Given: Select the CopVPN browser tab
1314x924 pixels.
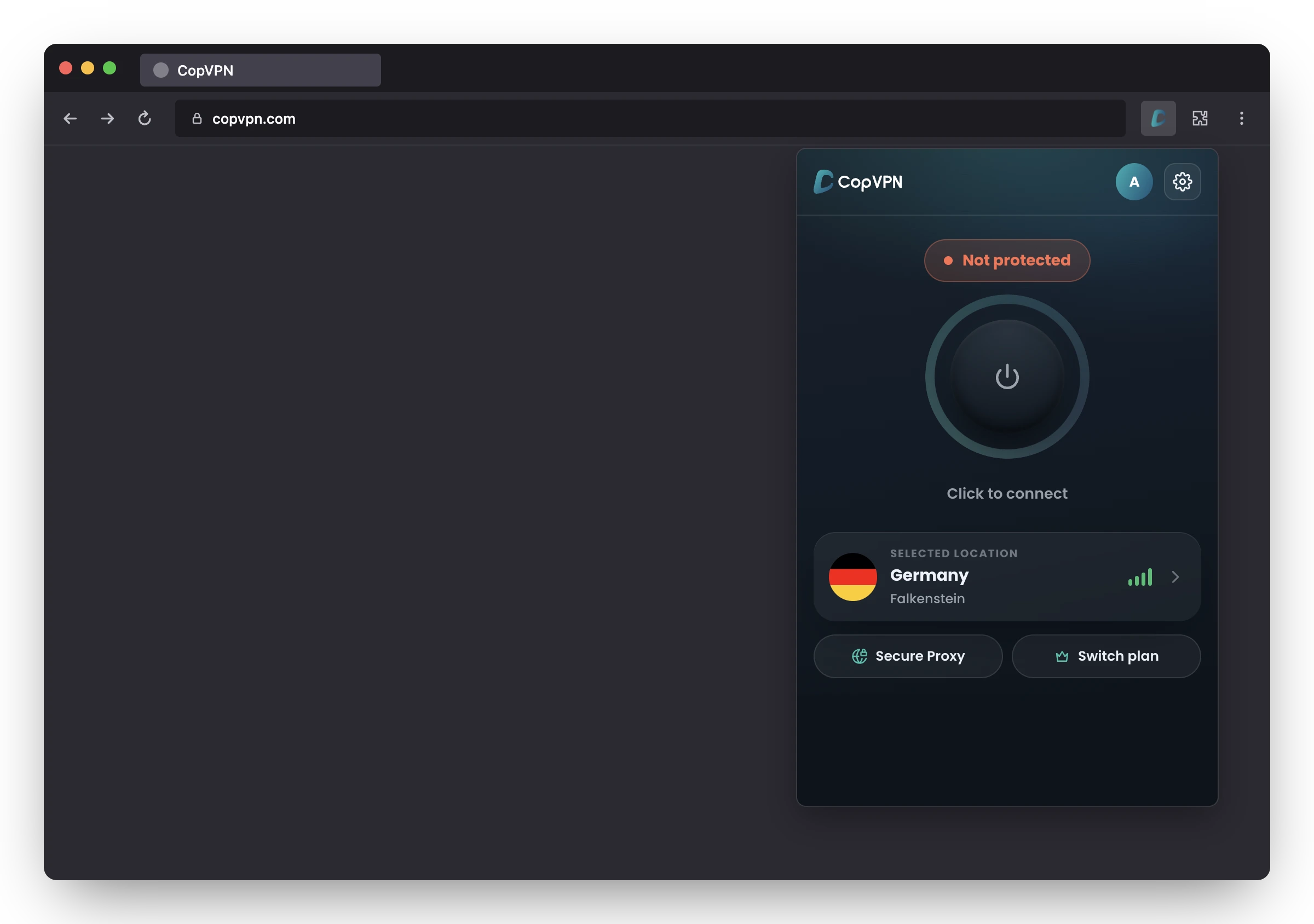Looking at the screenshot, I should (261, 71).
